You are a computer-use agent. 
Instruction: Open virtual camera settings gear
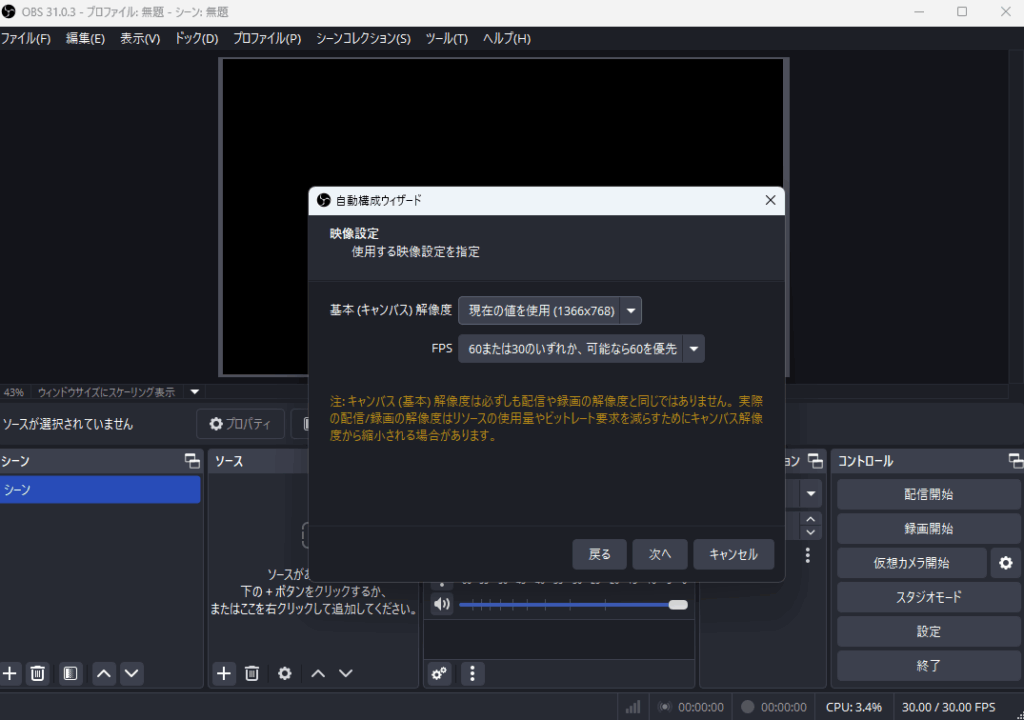point(1005,563)
